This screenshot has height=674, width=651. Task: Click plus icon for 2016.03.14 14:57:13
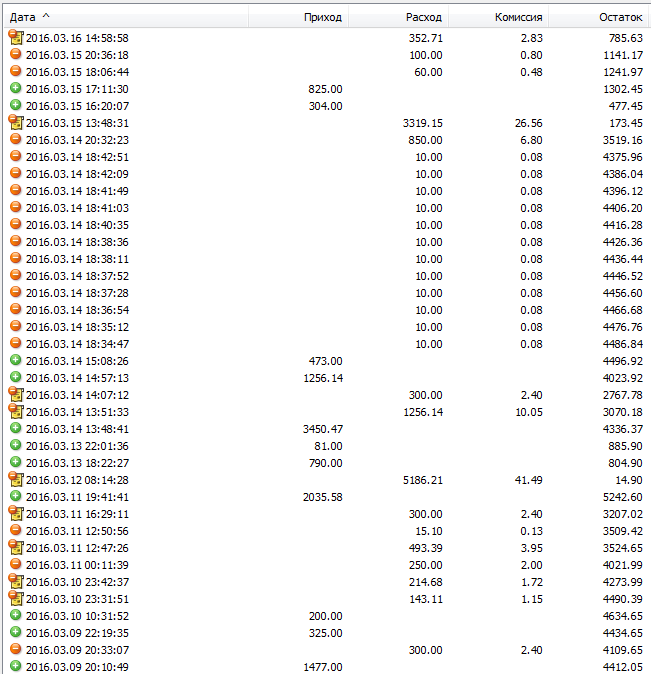pyautogui.click(x=15, y=377)
